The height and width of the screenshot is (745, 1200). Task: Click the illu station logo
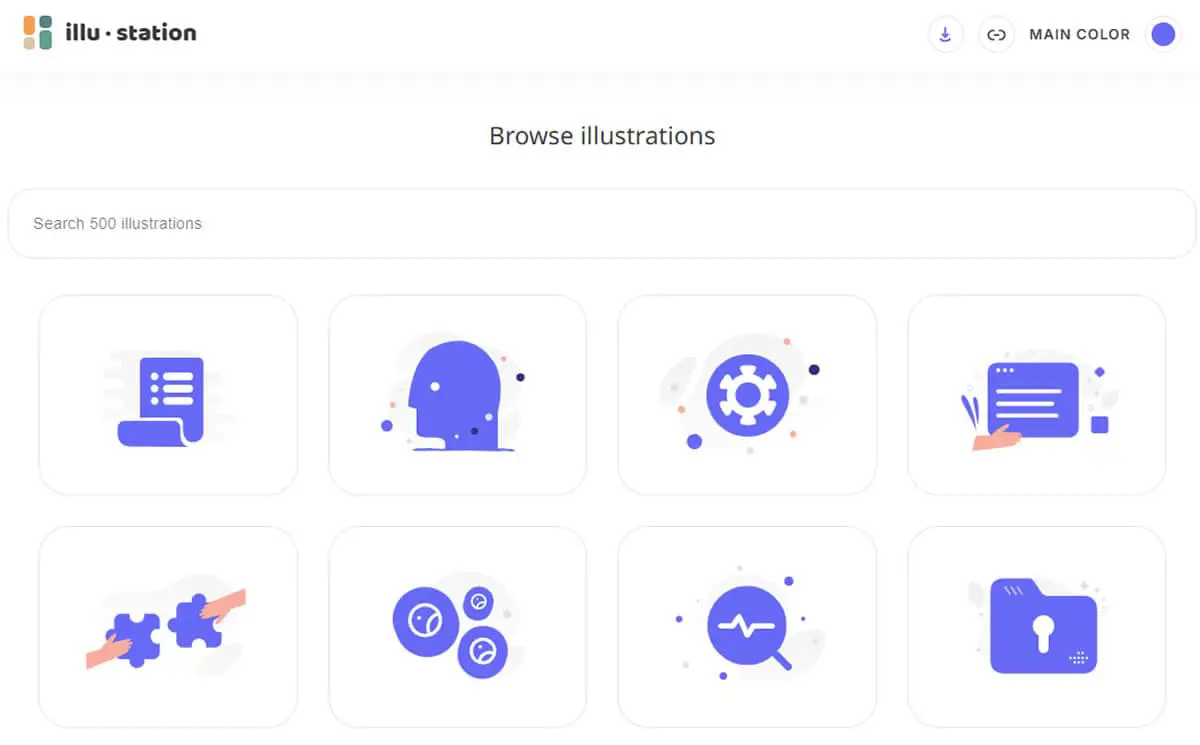click(110, 32)
